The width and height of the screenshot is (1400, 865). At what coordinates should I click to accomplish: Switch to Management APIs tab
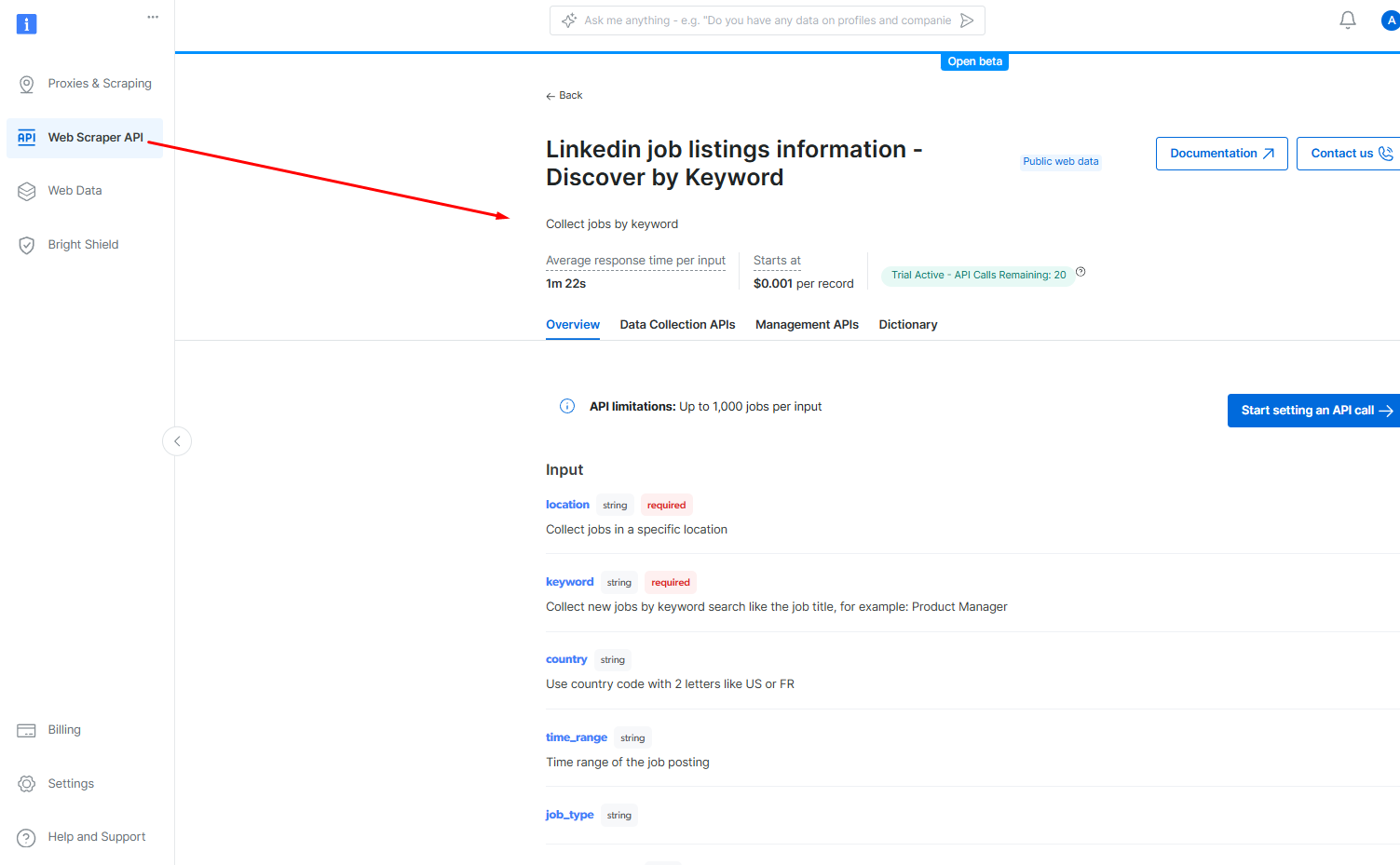click(807, 325)
